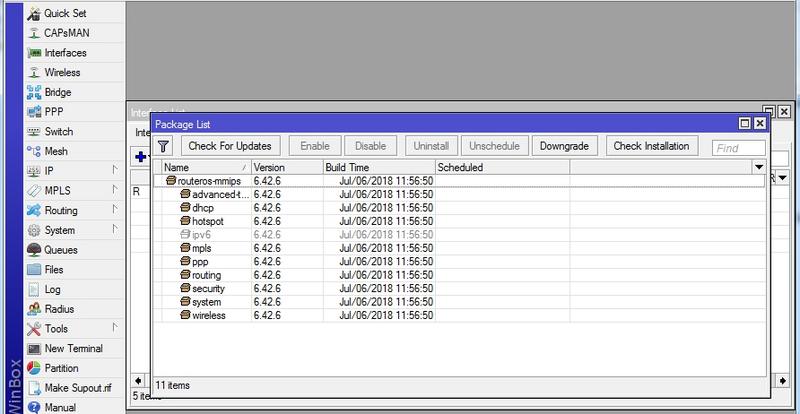Viewport: 800px width, 414px height.
Task: Click the Unschedule button
Action: [494, 146]
